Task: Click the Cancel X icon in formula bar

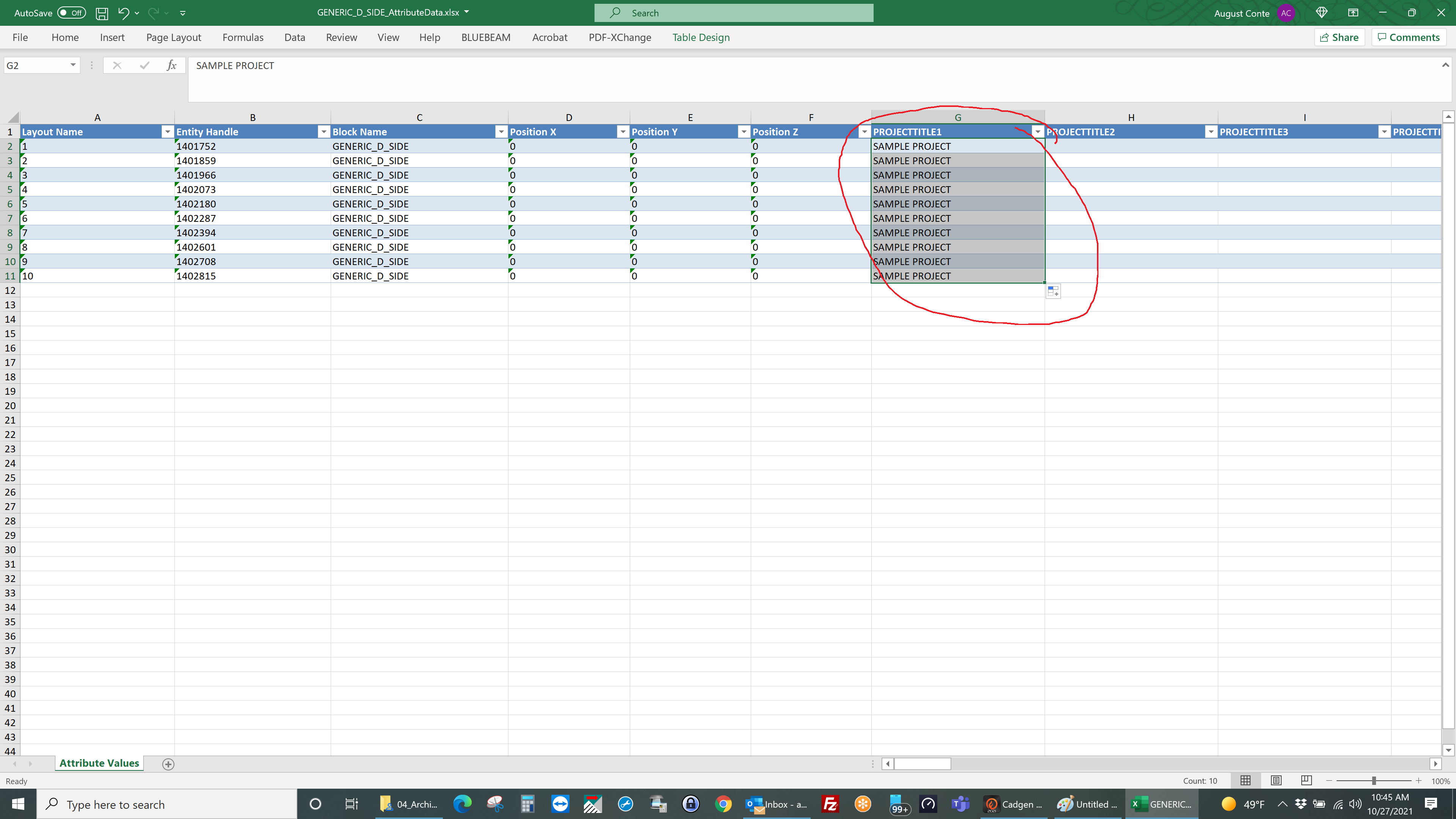Action: [x=117, y=66]
